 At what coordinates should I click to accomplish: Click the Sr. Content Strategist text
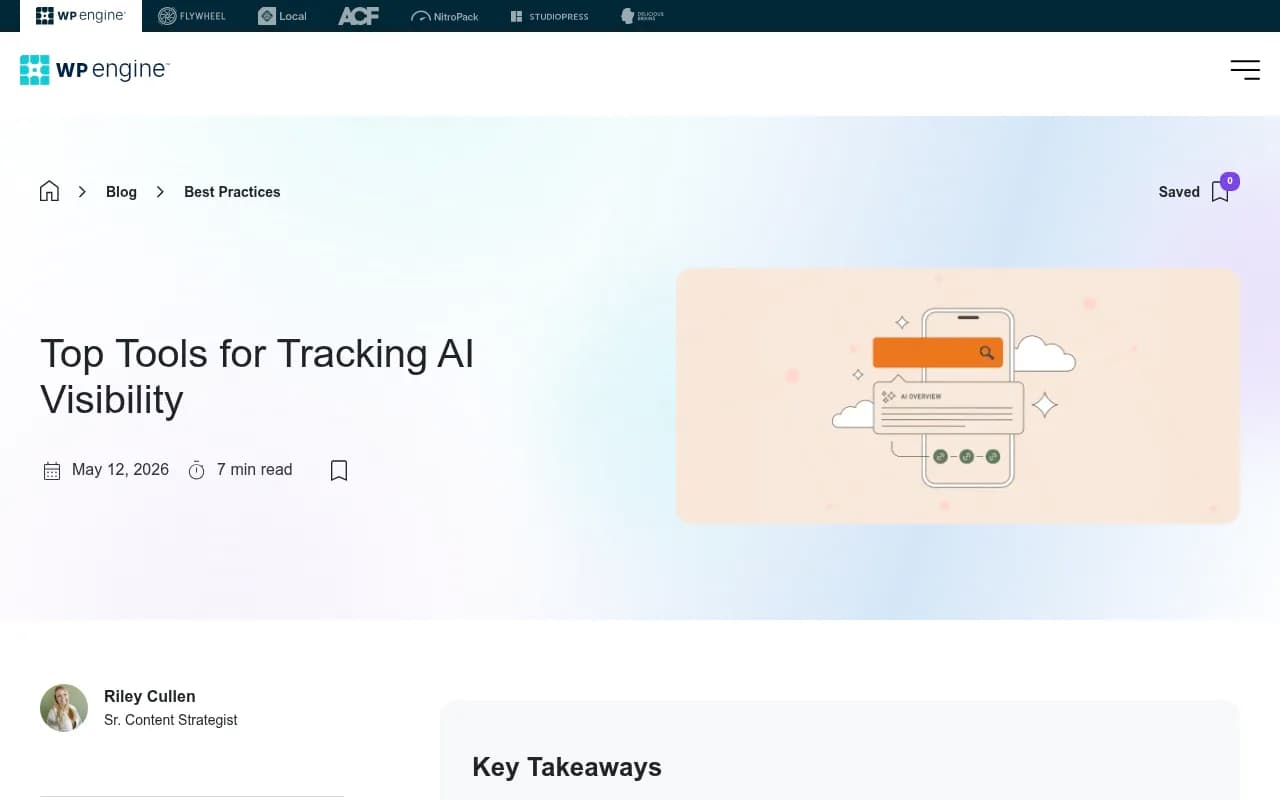click(x=171, y=720)
